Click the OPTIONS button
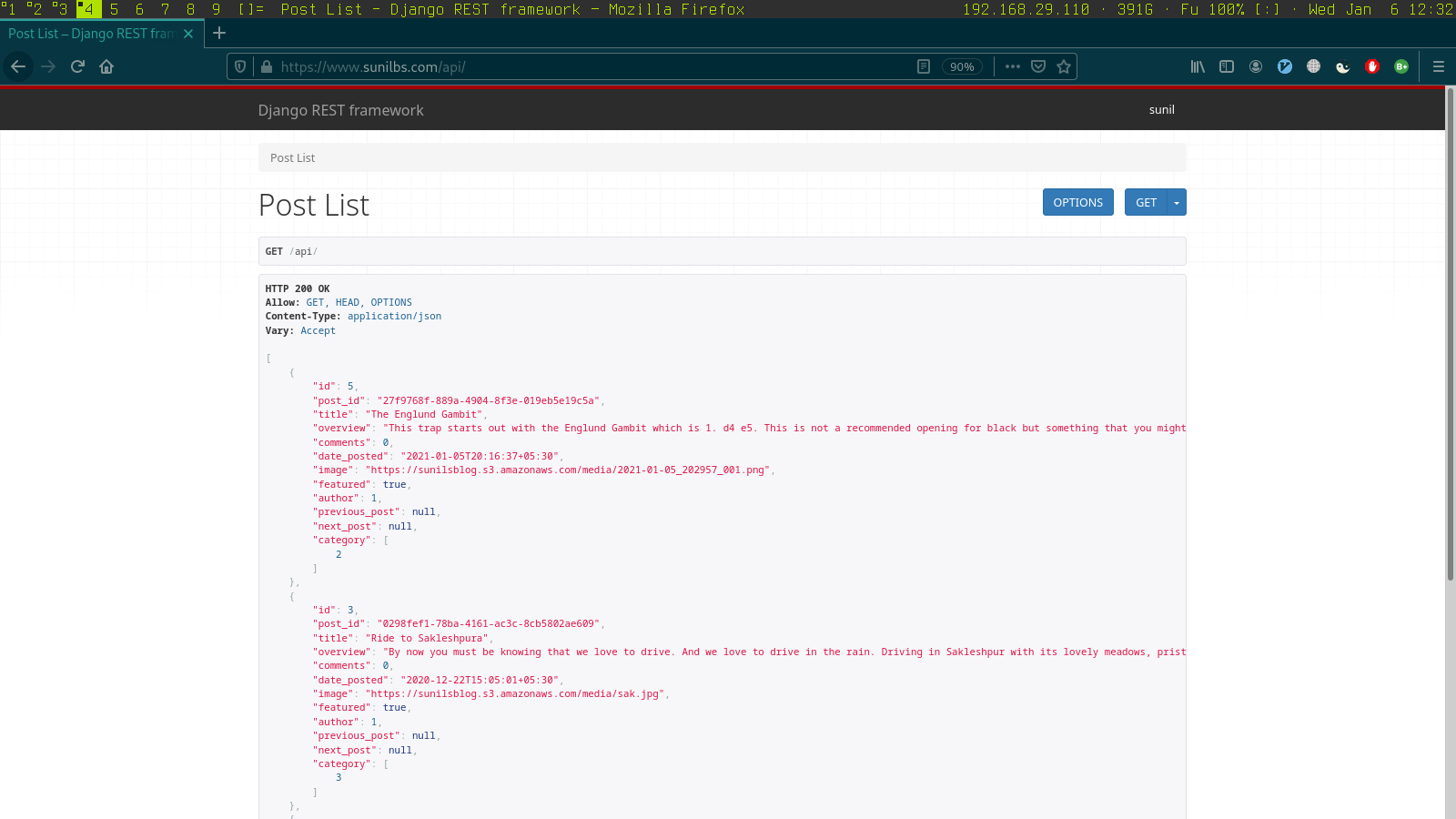The image size is (1456, 819). click(x=1077, y=202)
